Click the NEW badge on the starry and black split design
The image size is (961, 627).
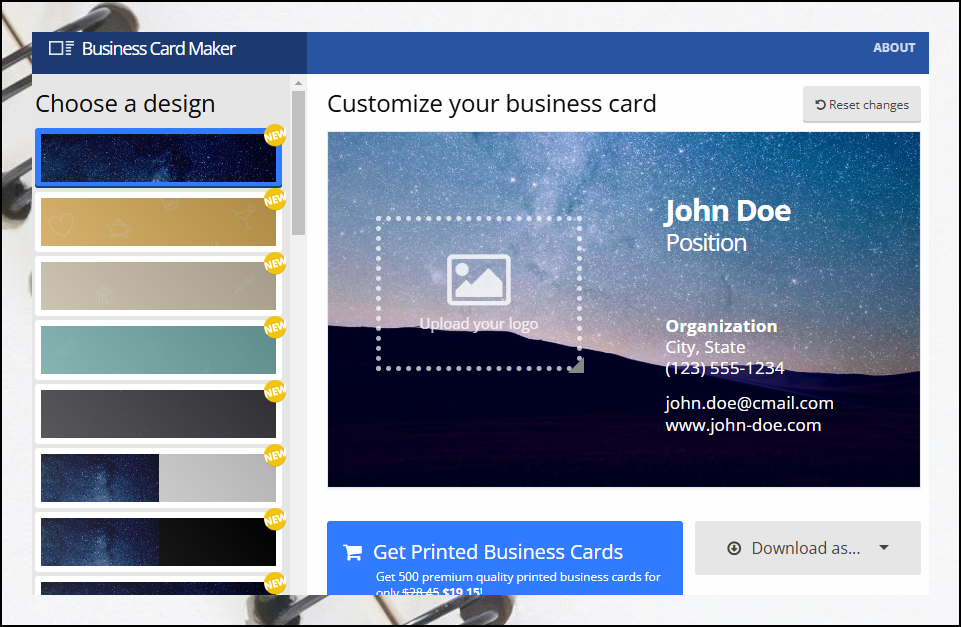click(275, 519)
